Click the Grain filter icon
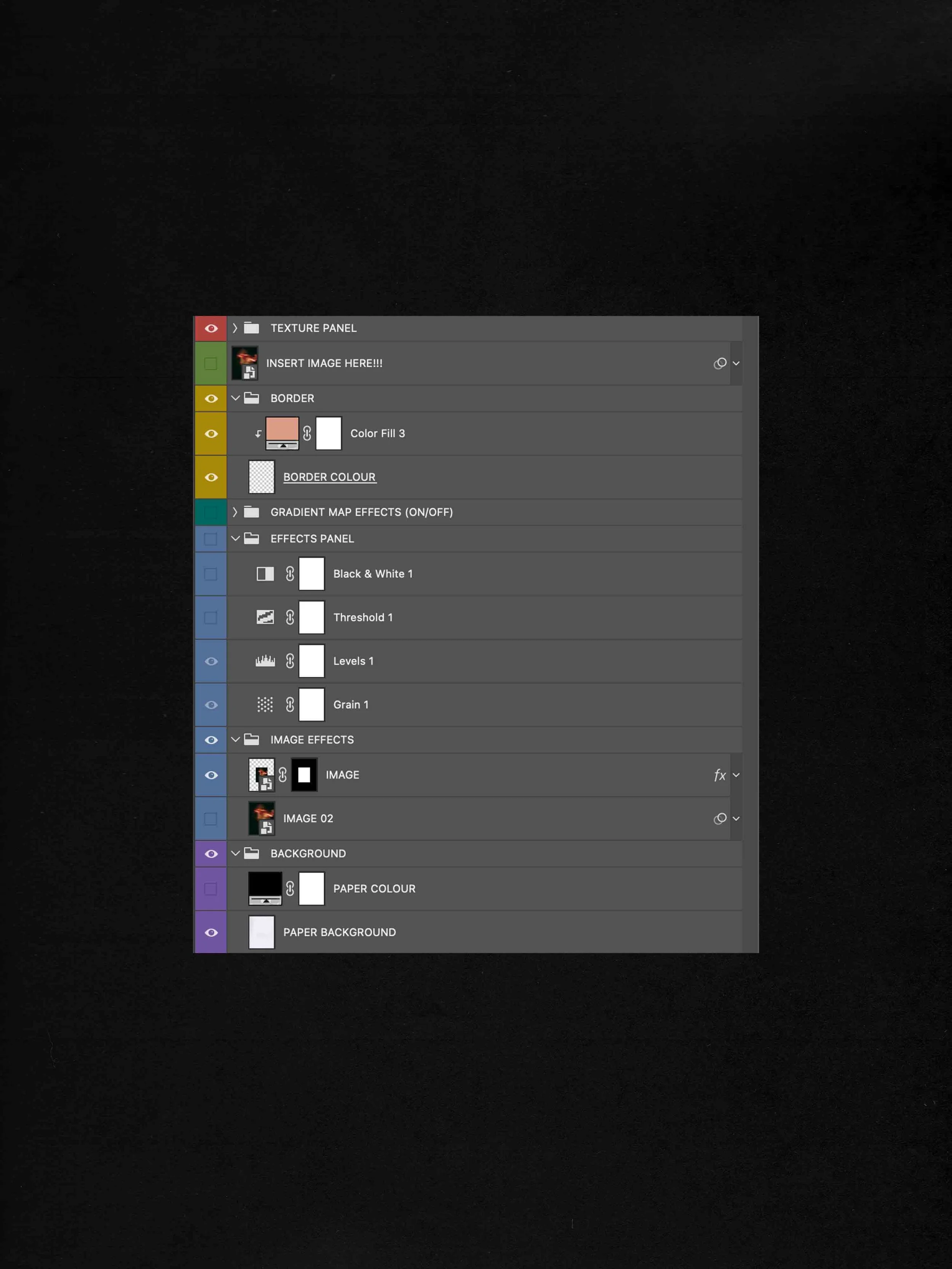 click(265, 704)
